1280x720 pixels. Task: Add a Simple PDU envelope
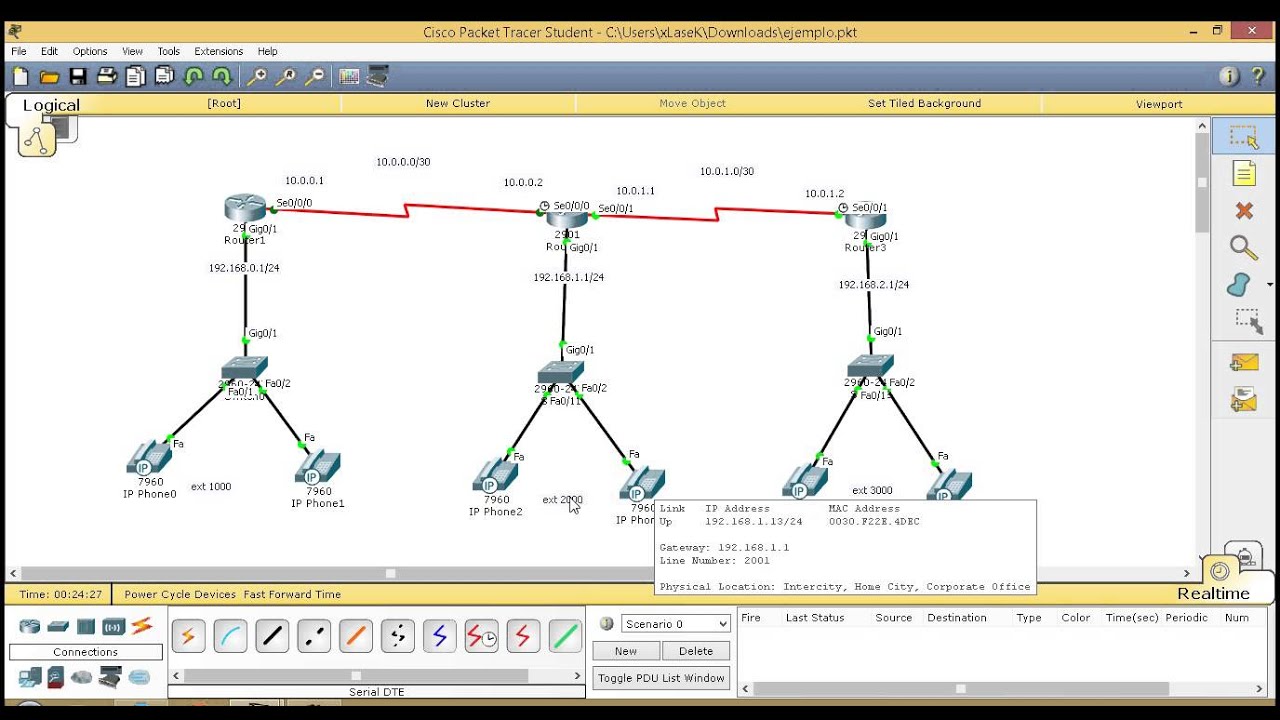coord(1244,363)
